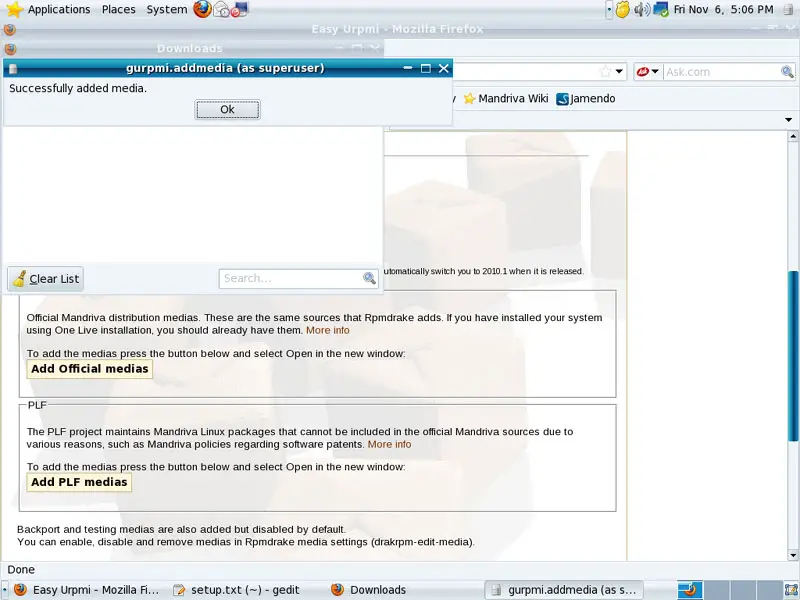Image resolution: width=800 pixels, height=600 pixels.
Task: Open the System menu
Action: 166,9
